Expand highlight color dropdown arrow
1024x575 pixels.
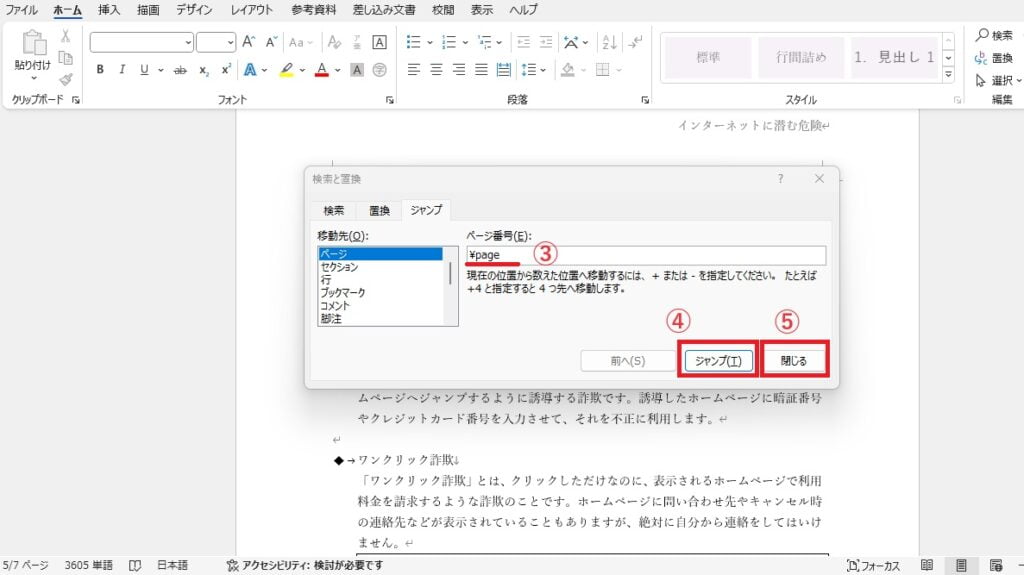coord(302,69)
